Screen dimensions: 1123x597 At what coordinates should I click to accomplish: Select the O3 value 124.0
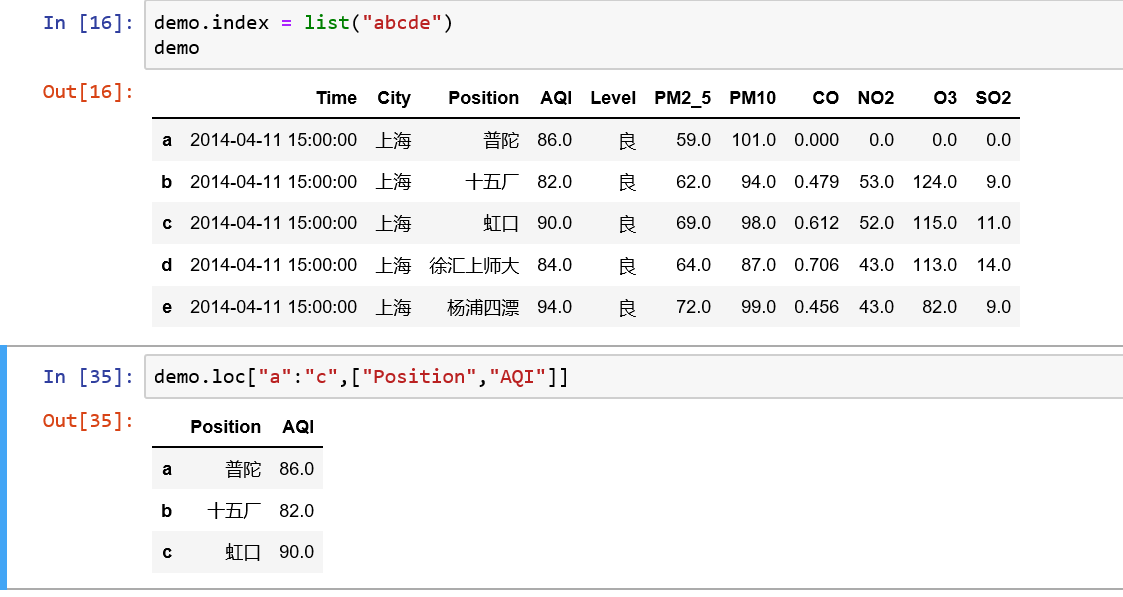934,182
